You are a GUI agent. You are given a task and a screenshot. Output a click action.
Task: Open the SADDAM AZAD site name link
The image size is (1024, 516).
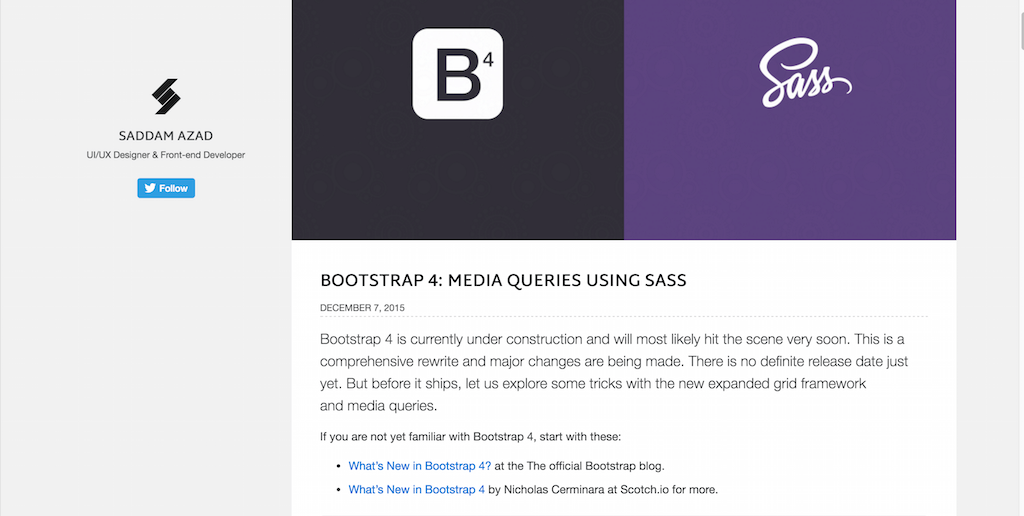click(166, 136)
